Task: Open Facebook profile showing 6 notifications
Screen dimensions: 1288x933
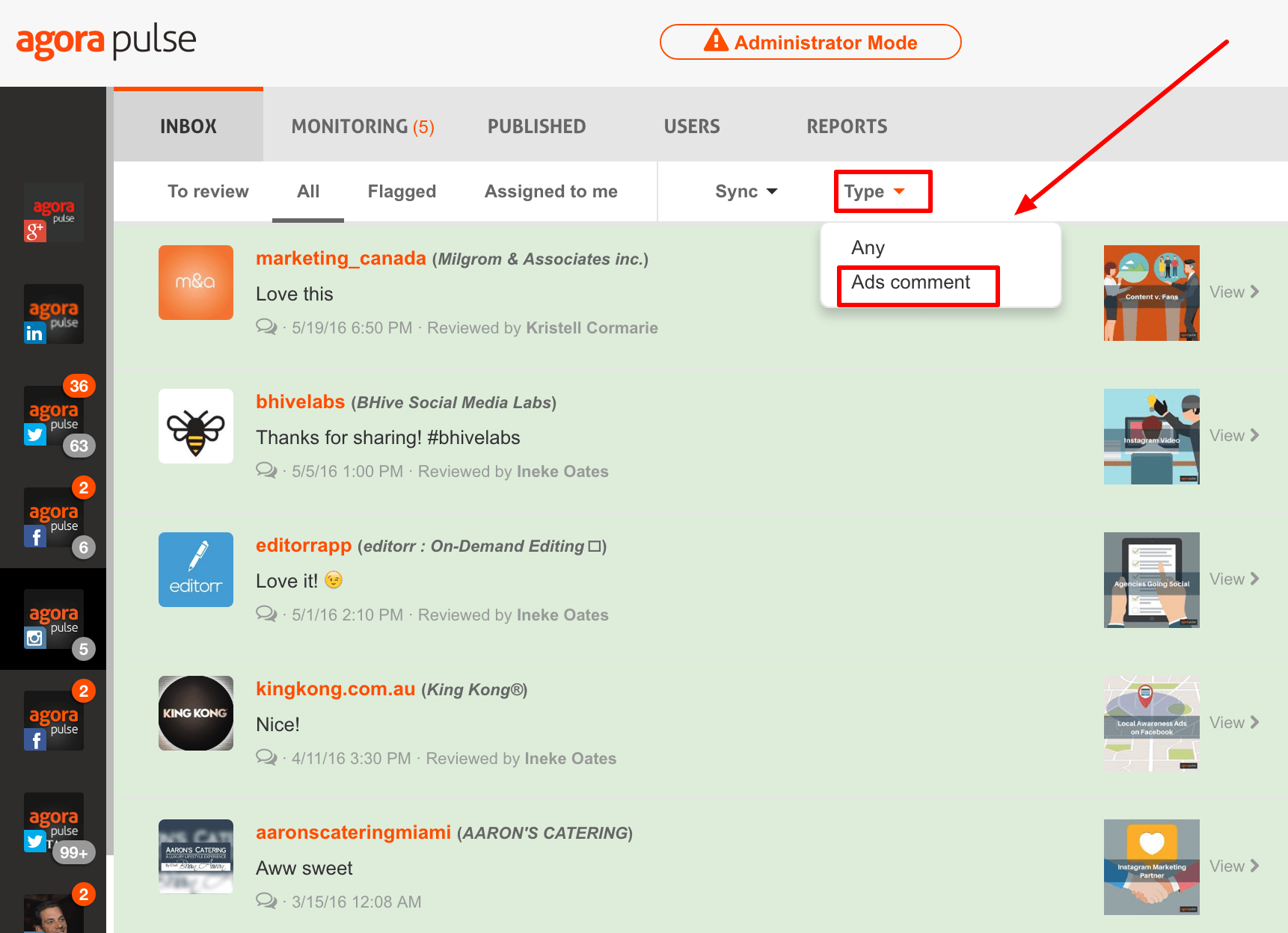Action: pyautogui.click(x=53, y=518)
